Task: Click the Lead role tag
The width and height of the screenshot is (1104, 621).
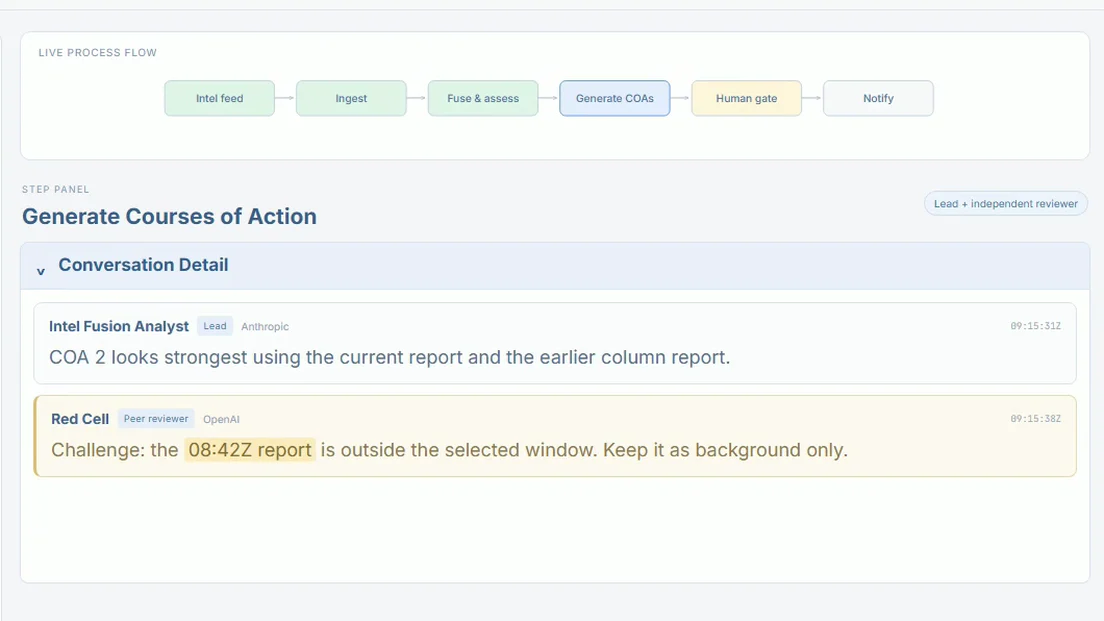Action: [215, 326]
